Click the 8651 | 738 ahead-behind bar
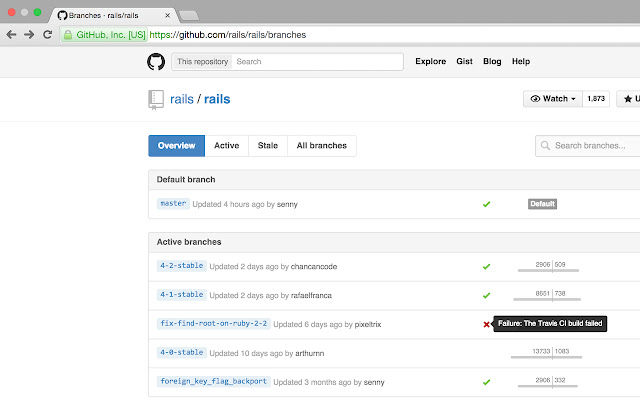Viewport: 640px width, 400px height. [x=547, y=296]
